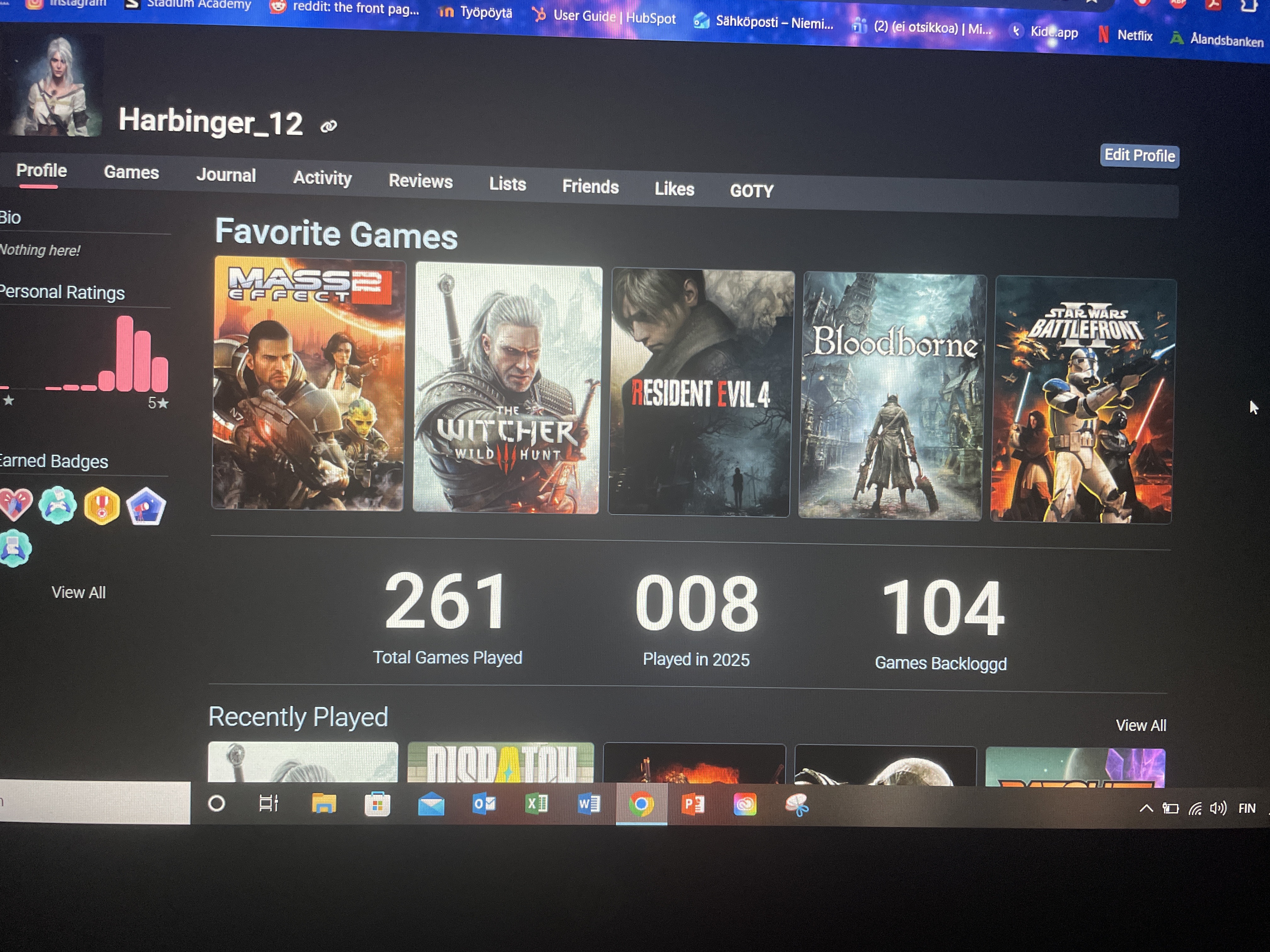Open the teal reader badge in second row
This screenshot has width=1270, height=952.
point(15,548)
